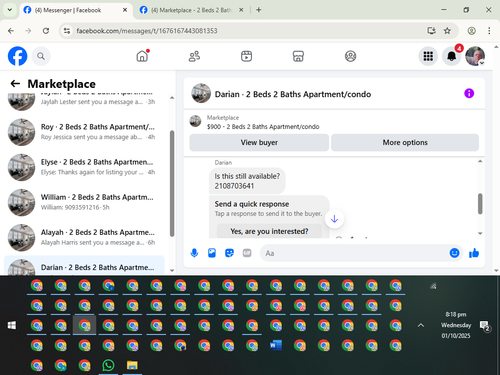
Task: Open the account profile picture menu
Action: [475, 56]
